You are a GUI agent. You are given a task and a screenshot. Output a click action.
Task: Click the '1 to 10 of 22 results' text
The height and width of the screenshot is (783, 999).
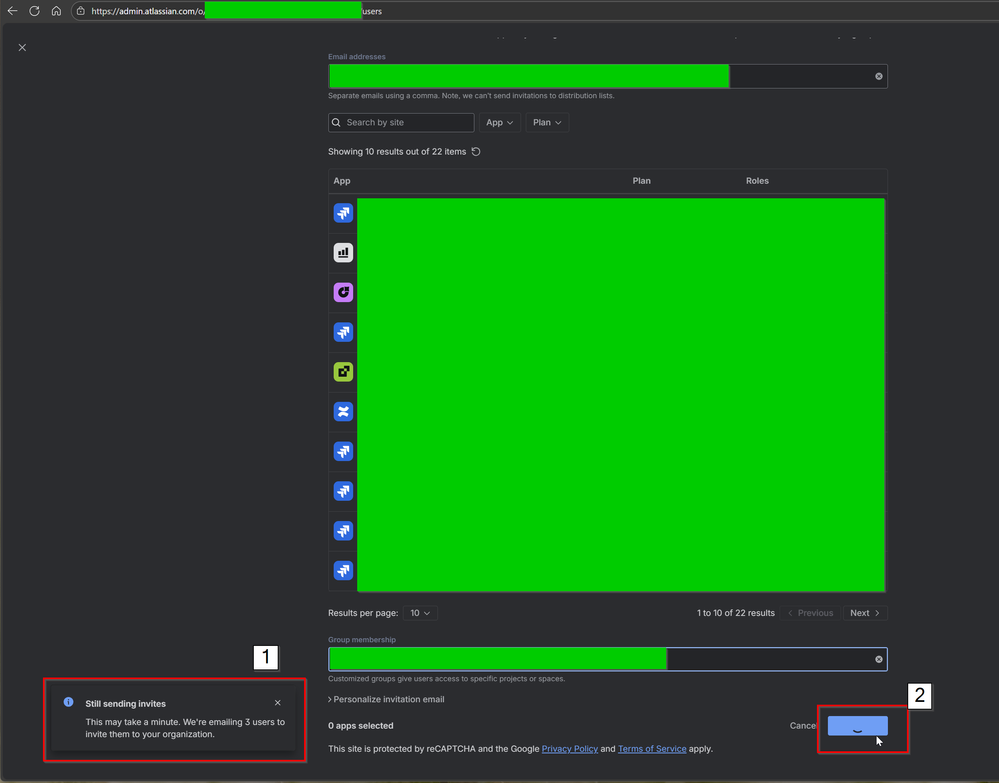[736, 613]
